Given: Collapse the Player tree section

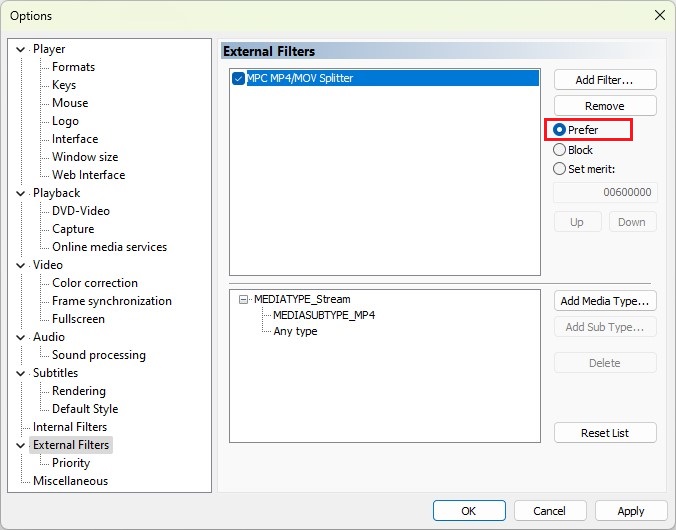Looking at the screenshot, I should click(20, 50).
